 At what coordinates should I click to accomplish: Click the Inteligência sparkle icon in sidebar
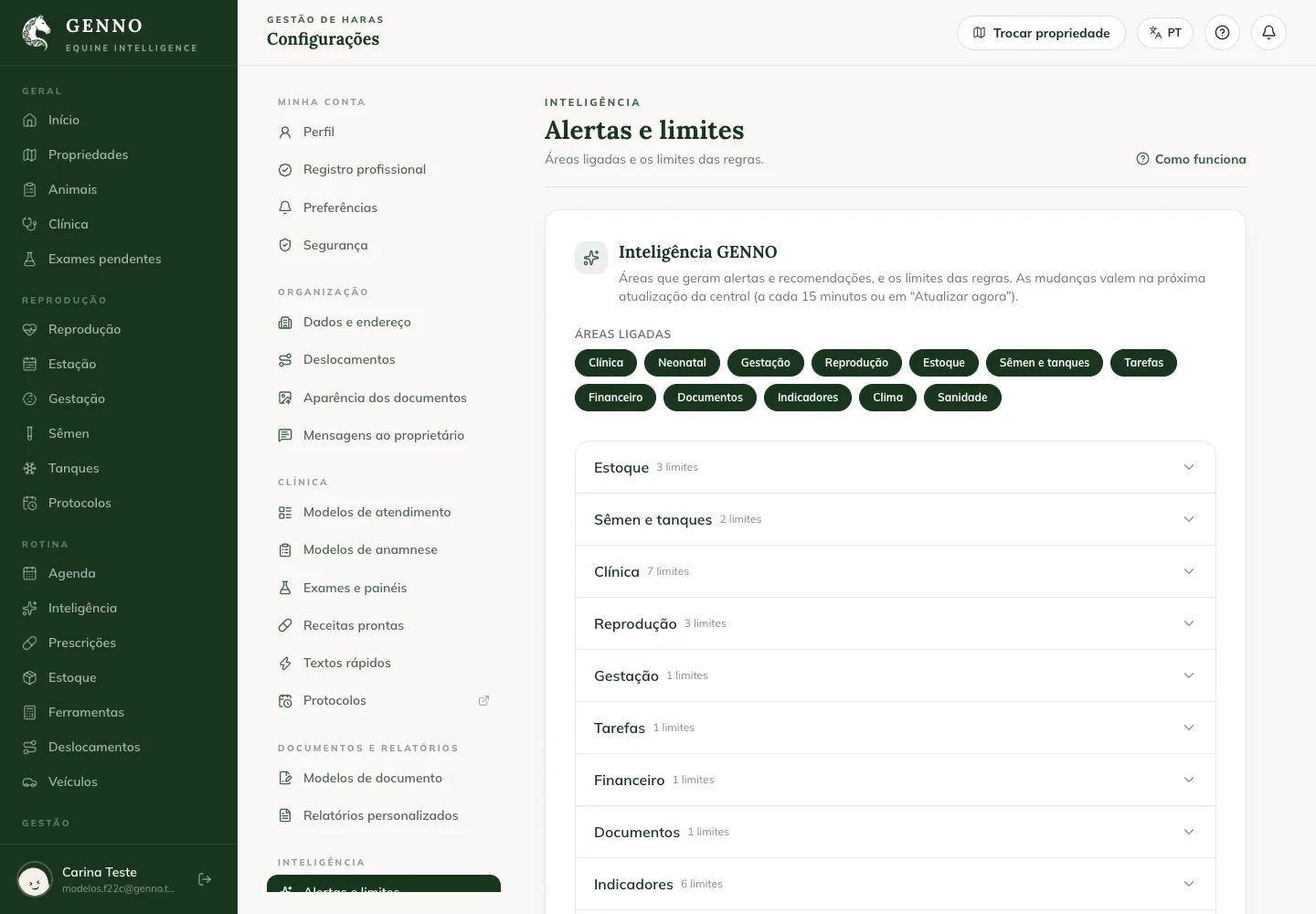[x=30, y=608]
